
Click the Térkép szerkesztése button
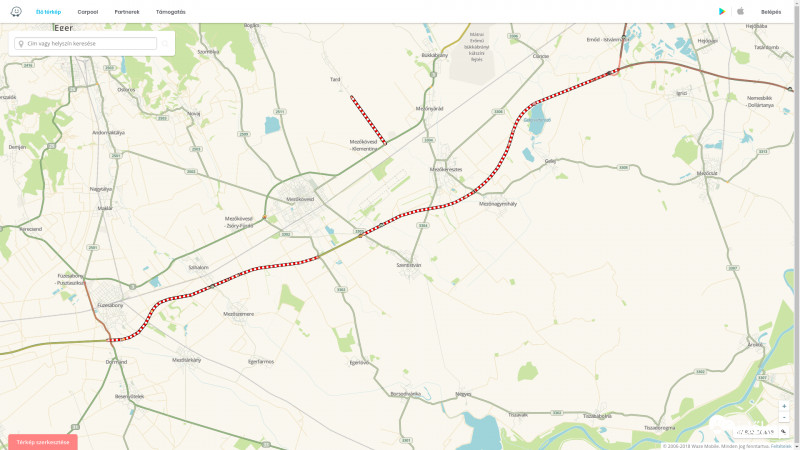coord(43,442)
